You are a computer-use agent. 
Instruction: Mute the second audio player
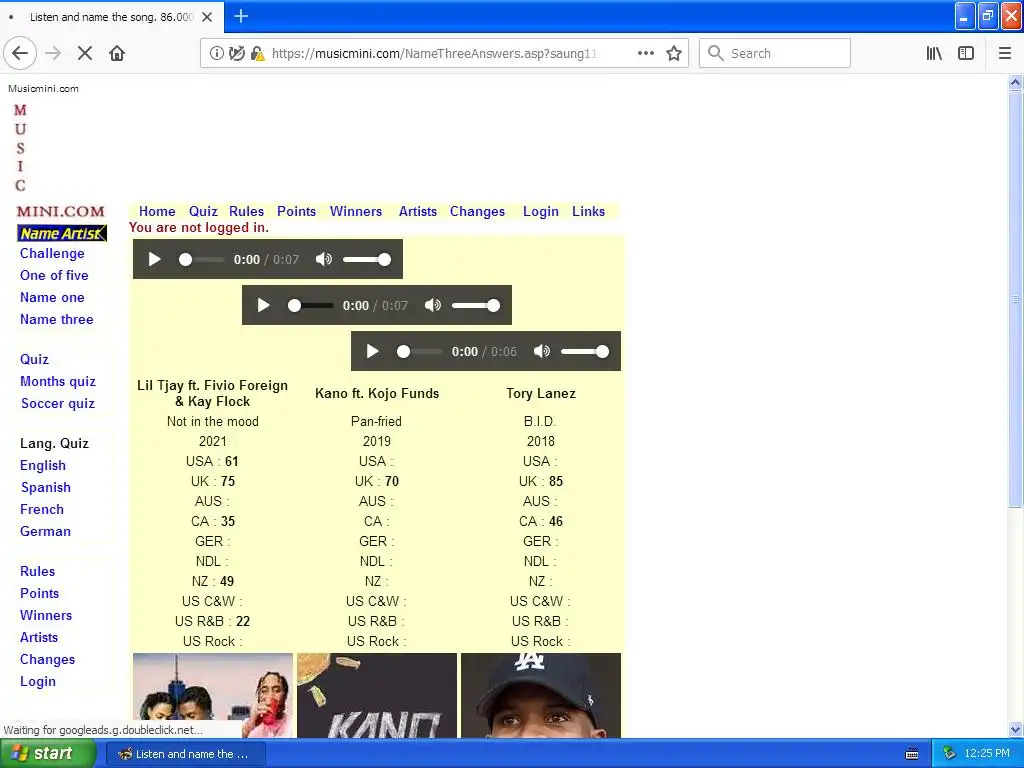433,305
